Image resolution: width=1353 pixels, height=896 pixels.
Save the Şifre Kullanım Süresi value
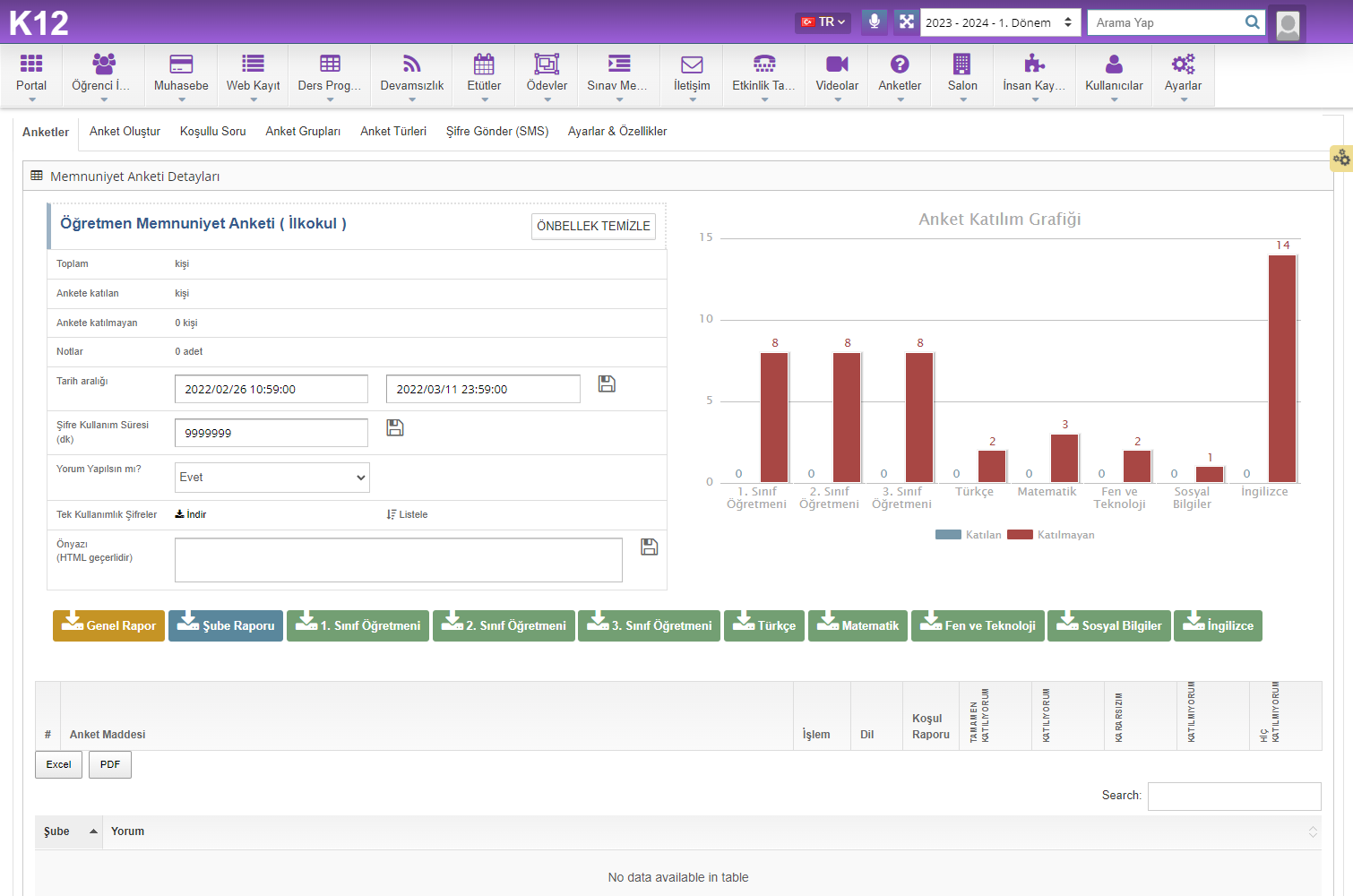(x=395, y=427)
